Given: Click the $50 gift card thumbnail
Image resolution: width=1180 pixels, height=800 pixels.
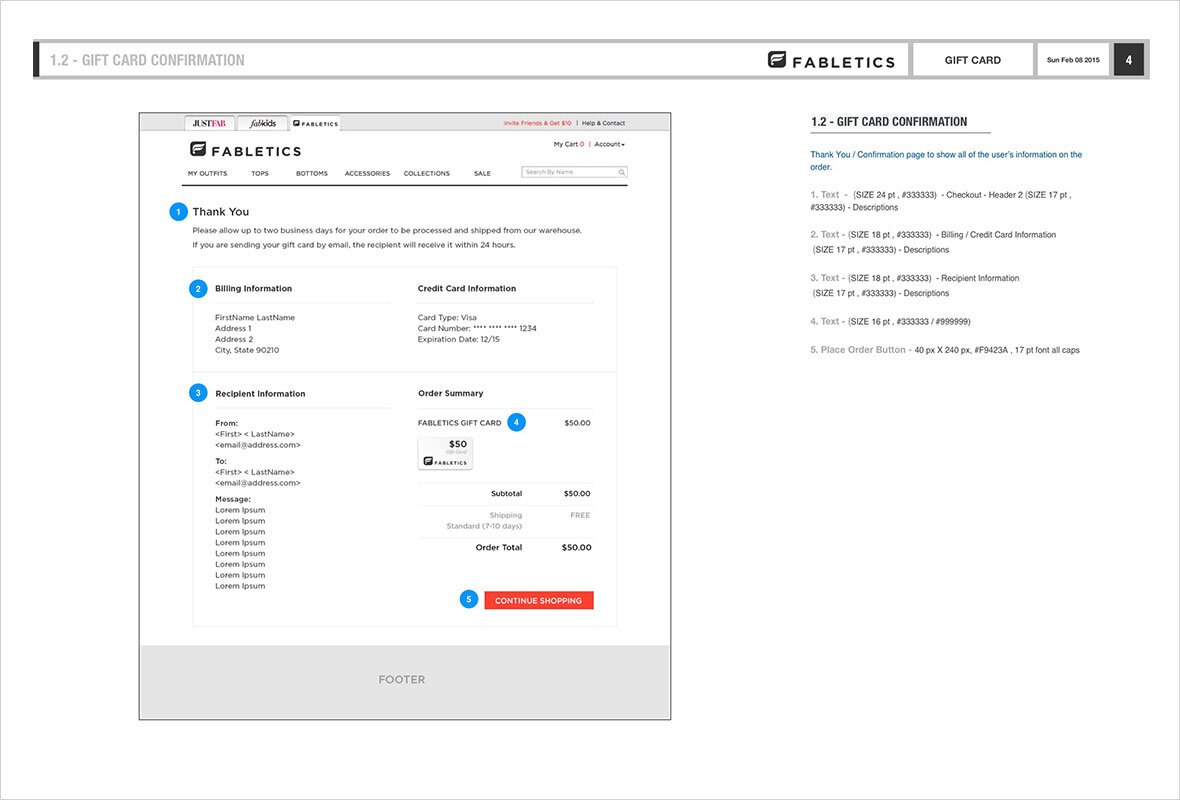Looking at the screenshot, I should (445, 453).
